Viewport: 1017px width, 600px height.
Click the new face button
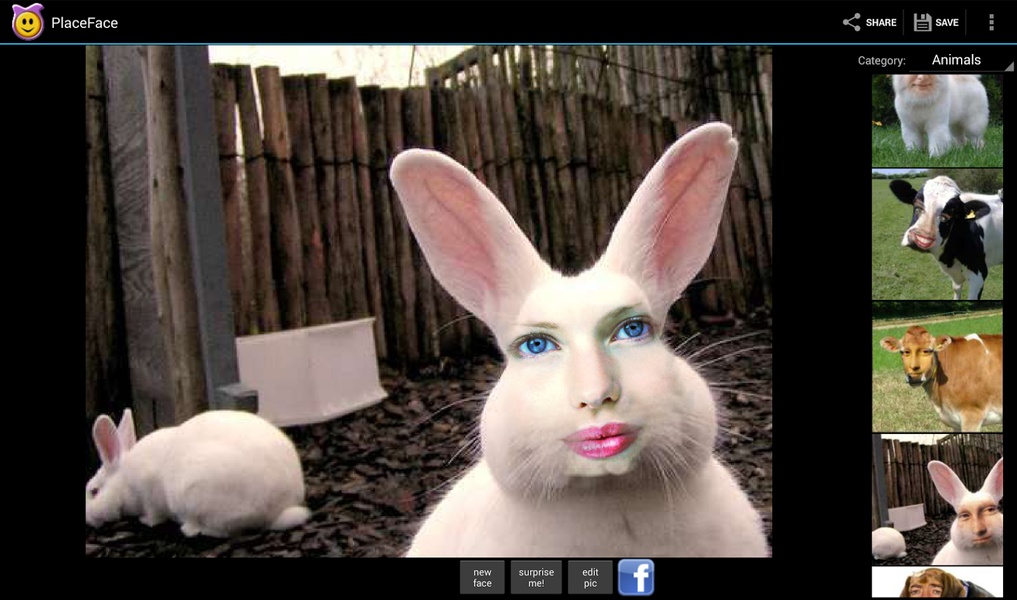coord(482,577)
